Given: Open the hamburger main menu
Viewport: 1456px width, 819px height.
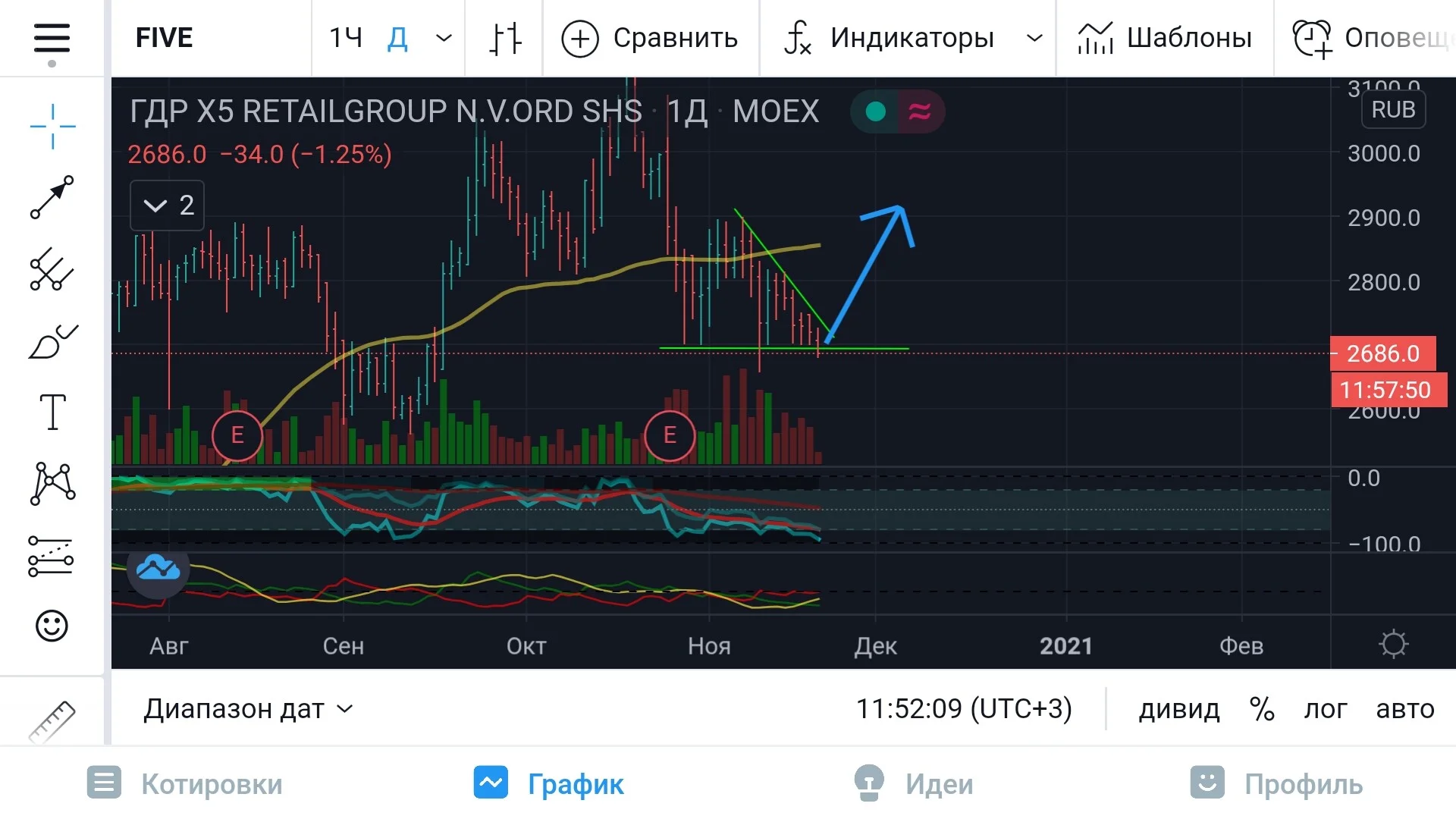Looking at the screenshot, I should [52, 38].
